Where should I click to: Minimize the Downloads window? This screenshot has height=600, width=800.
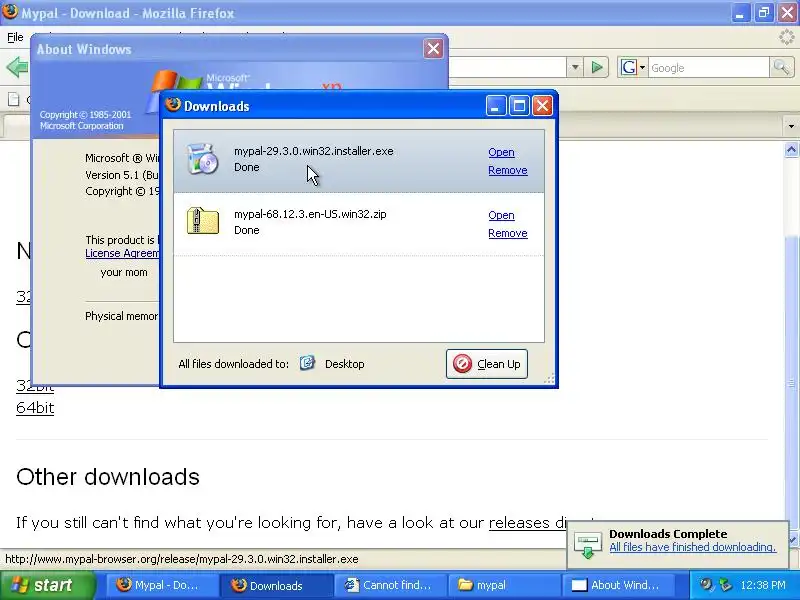495,106
